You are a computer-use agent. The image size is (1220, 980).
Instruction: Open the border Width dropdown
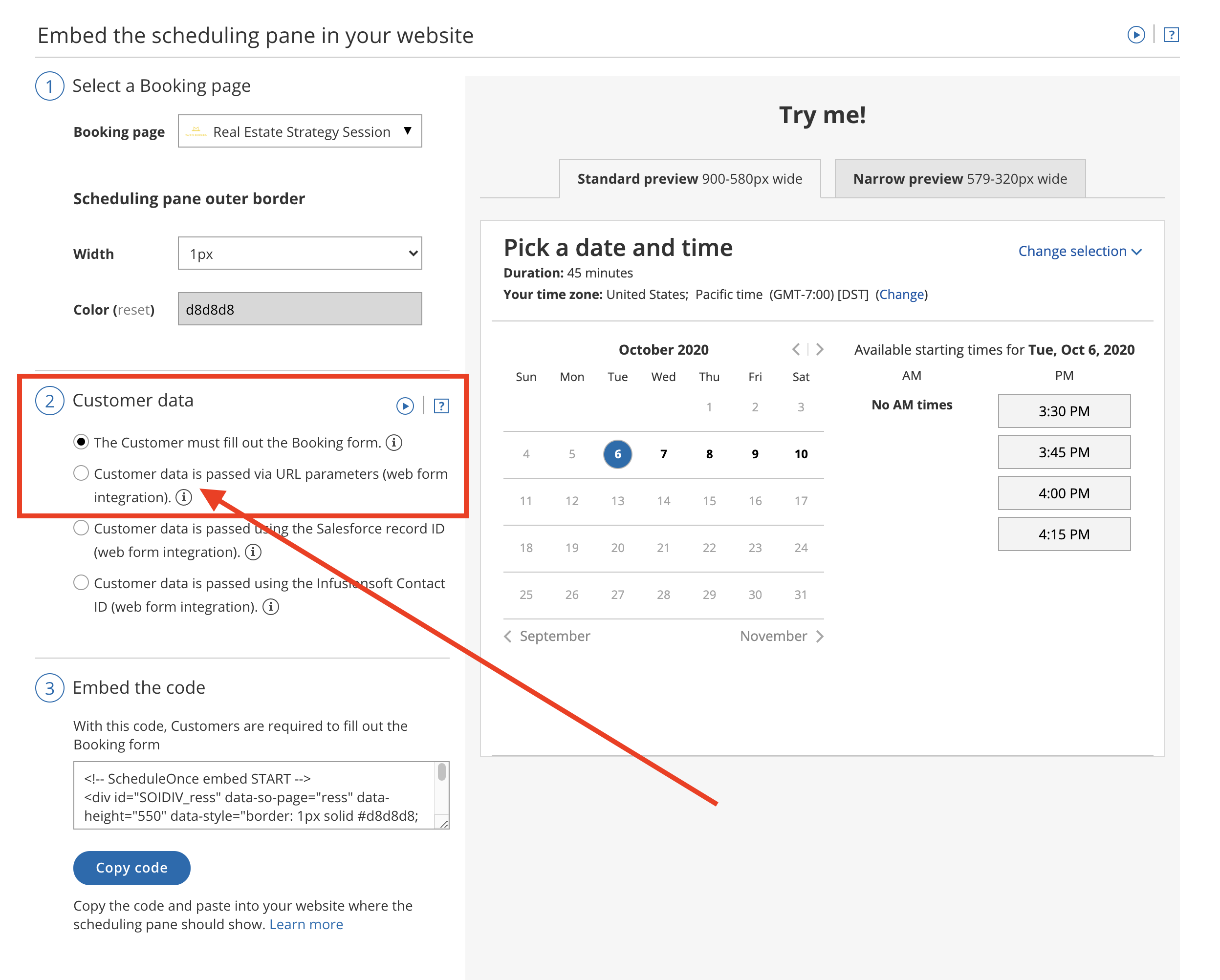300,254
